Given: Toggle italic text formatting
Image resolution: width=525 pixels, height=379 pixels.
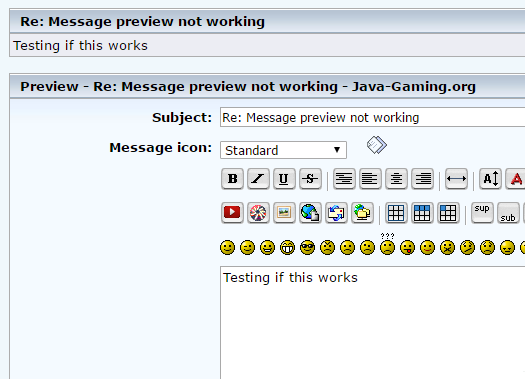Looking at the screenshot, I should tap(258, 179).
